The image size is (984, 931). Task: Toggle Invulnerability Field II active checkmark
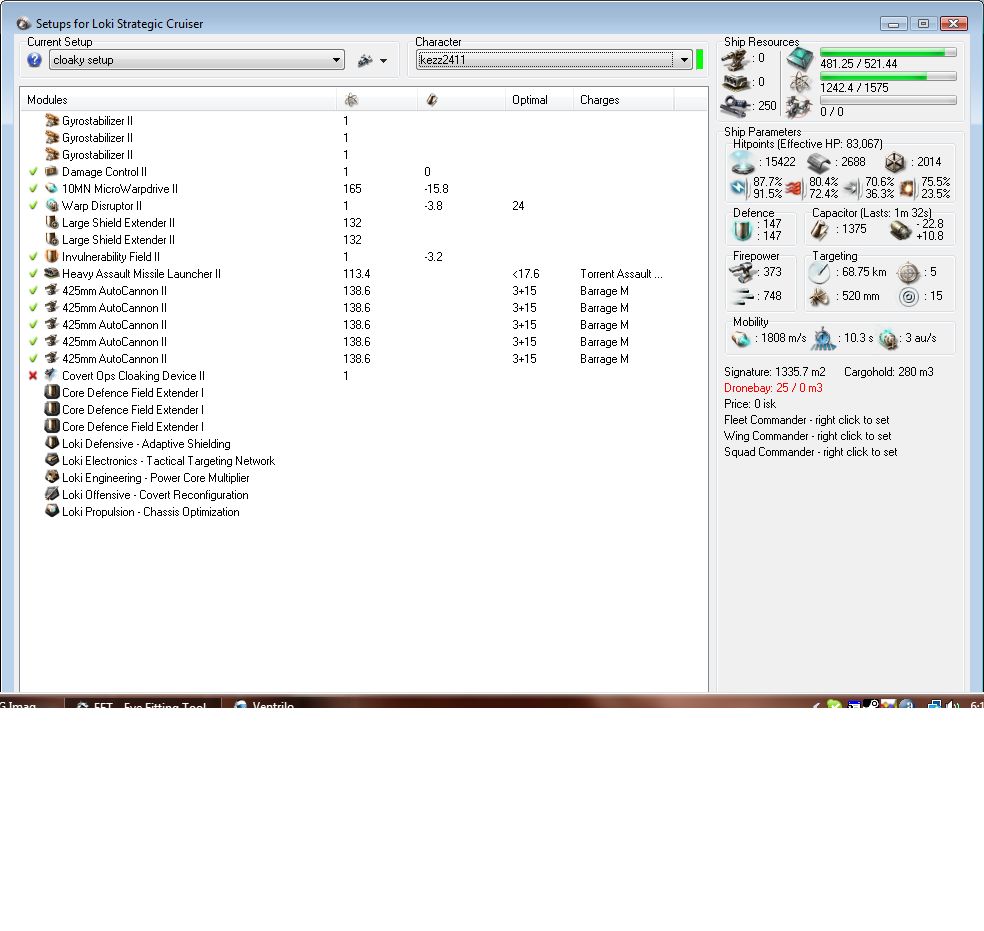(x=33, y=257)
